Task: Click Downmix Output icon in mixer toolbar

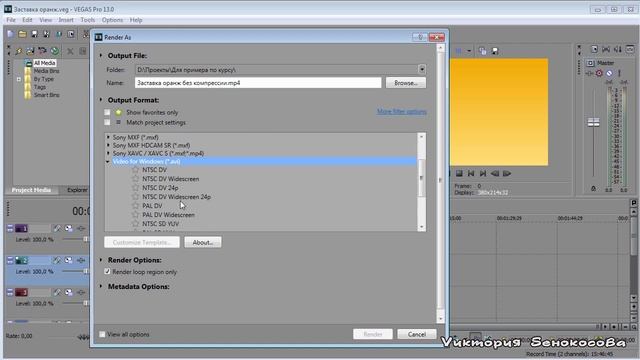Action: (606, 49)
